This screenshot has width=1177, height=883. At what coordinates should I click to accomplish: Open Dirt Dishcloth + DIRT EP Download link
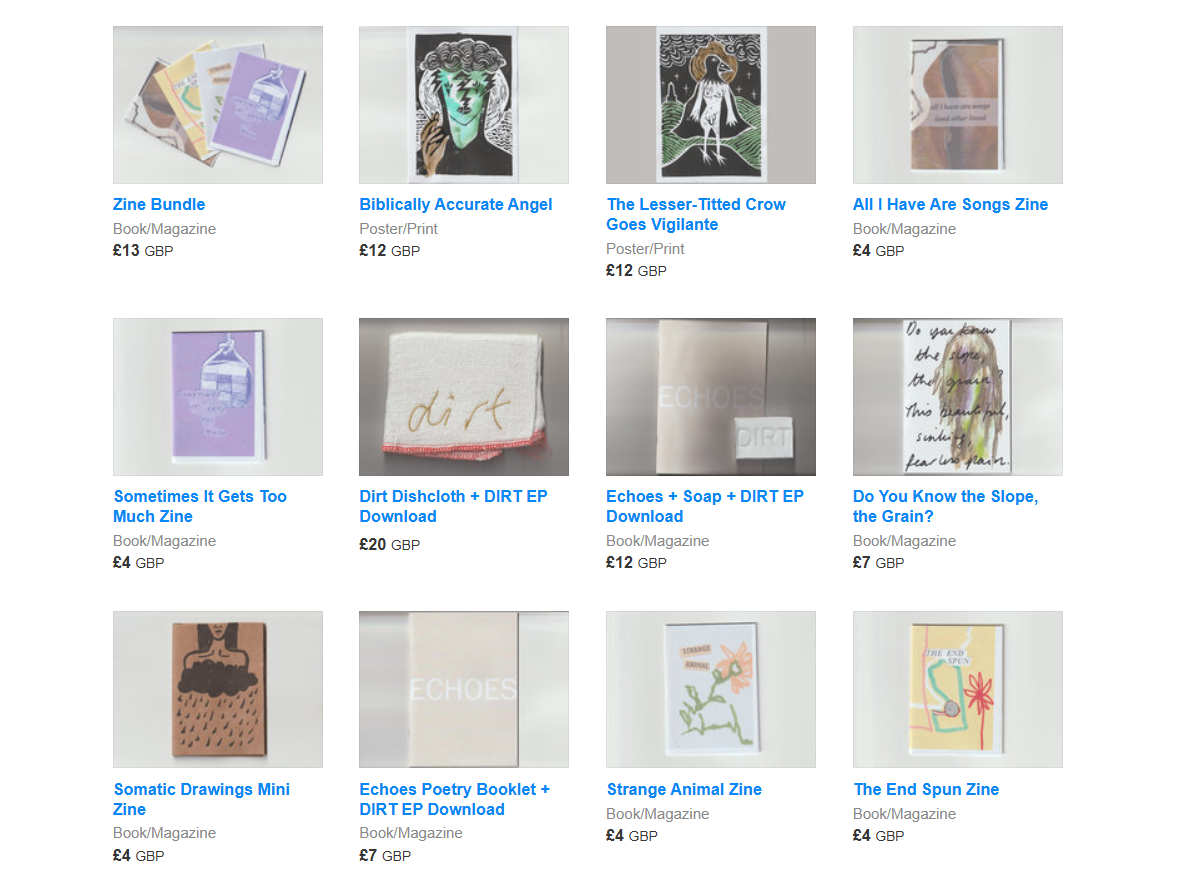453,506
